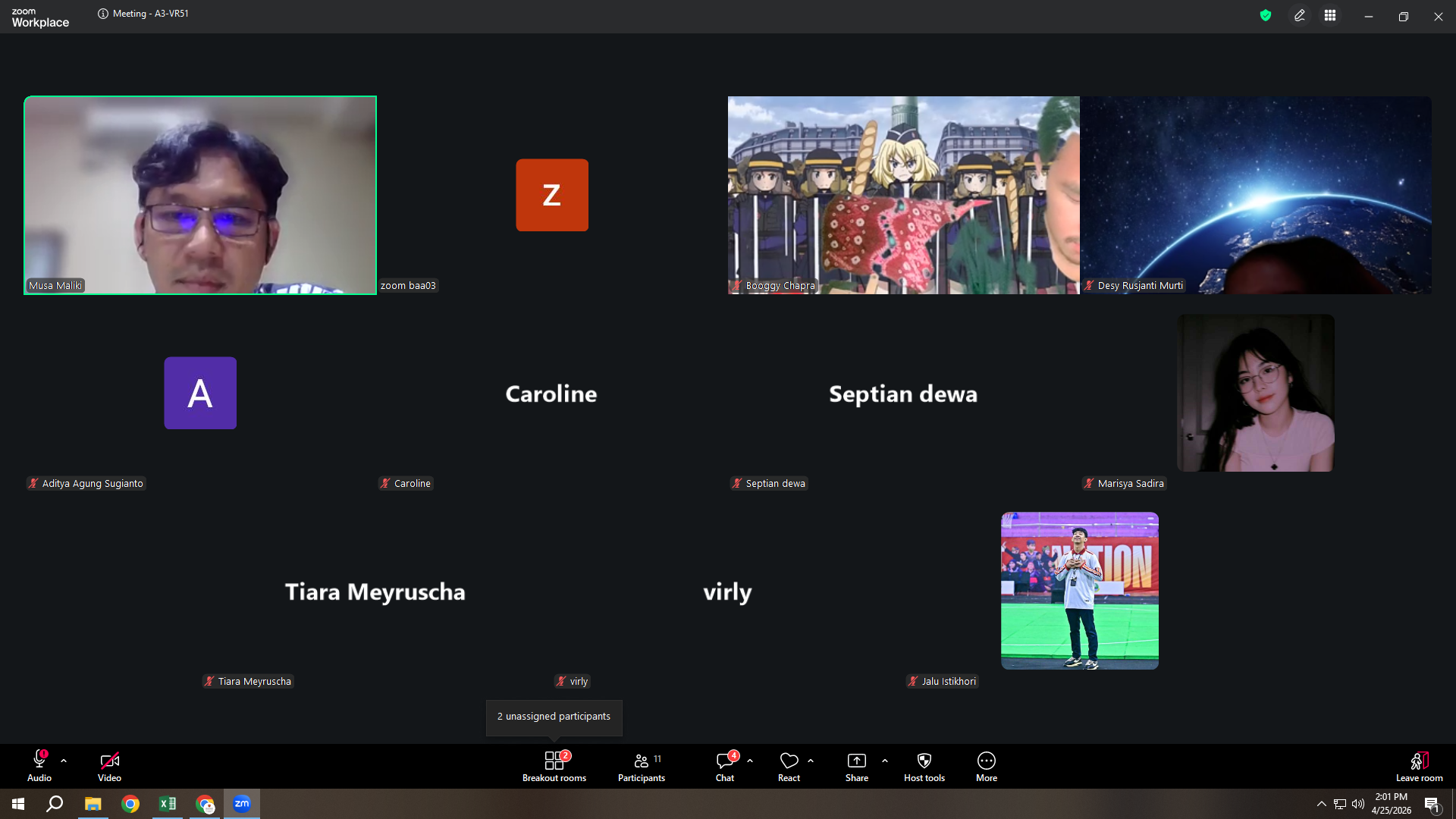Click Leave room button
The height and width of the screenshot is (819, 1456).
point(1420,766)
